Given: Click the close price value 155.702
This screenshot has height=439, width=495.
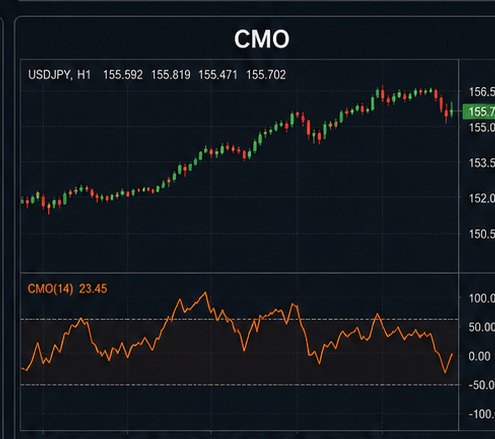Looking at the screenshot, I should pyautogui.click(x=266, y=75).
